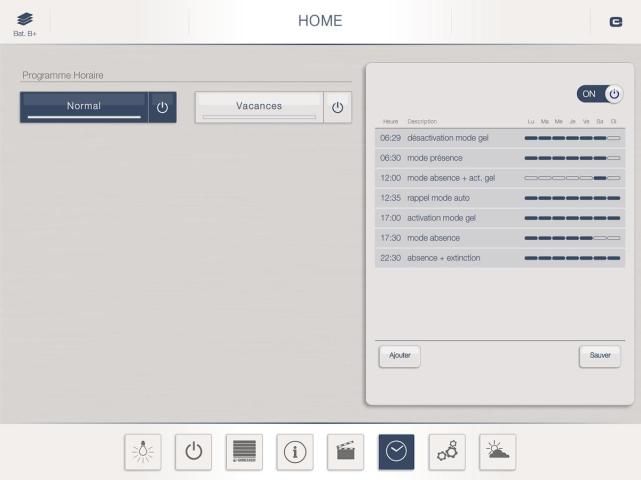Viewport: 641px width, 480px height.
Task: Open the information icon in bottom bar
Action: tap(295, 452)
